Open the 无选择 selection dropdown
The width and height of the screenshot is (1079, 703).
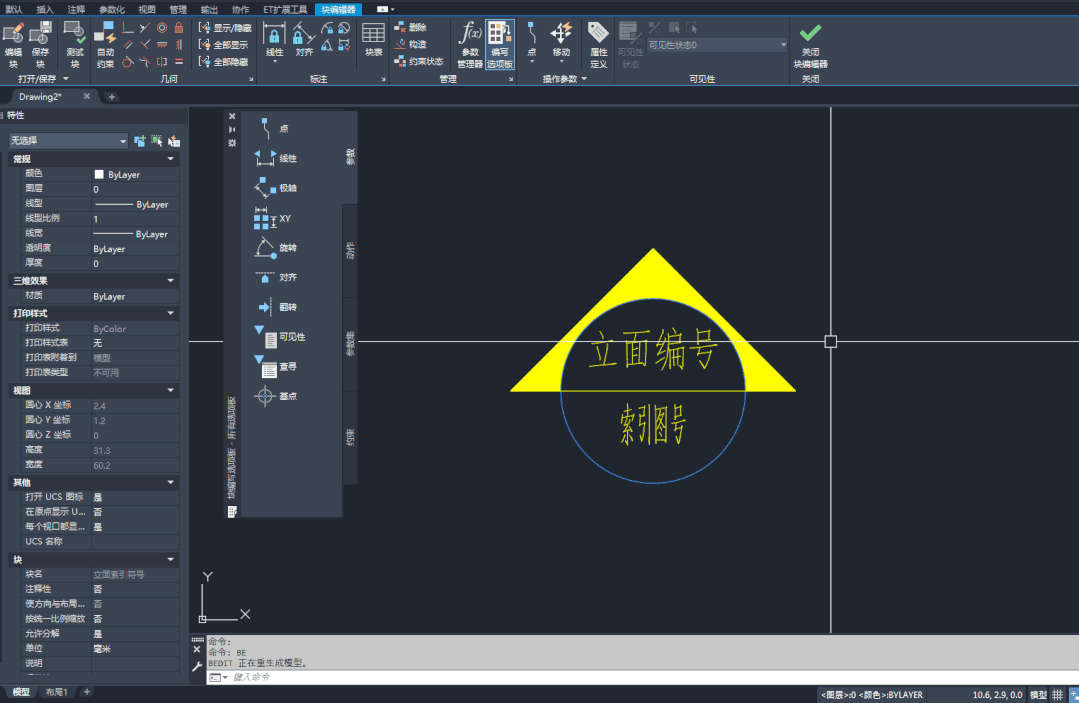tap(67, 140)
